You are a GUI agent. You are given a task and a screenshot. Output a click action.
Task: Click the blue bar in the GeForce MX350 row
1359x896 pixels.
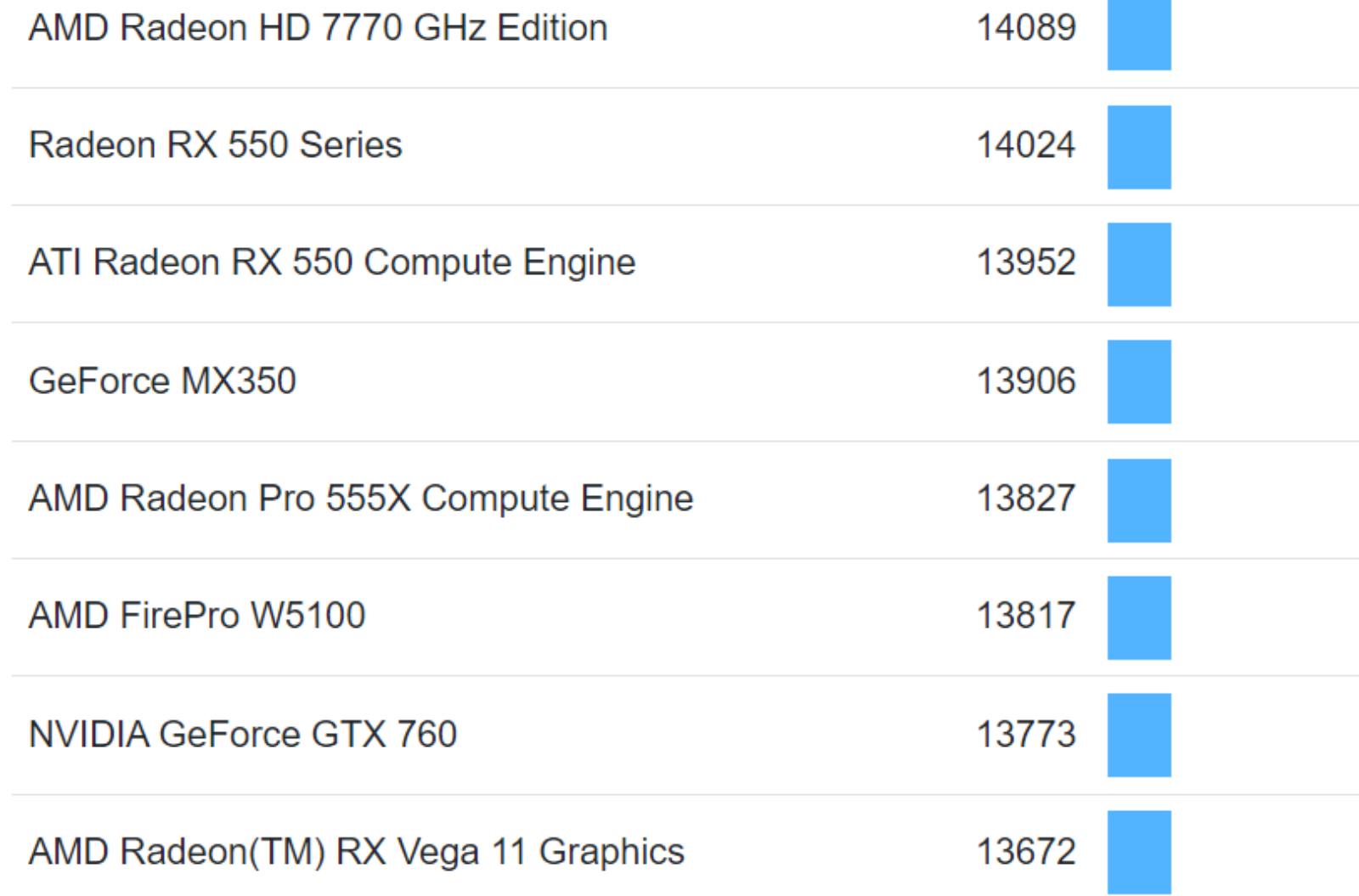click(1138, 381)
